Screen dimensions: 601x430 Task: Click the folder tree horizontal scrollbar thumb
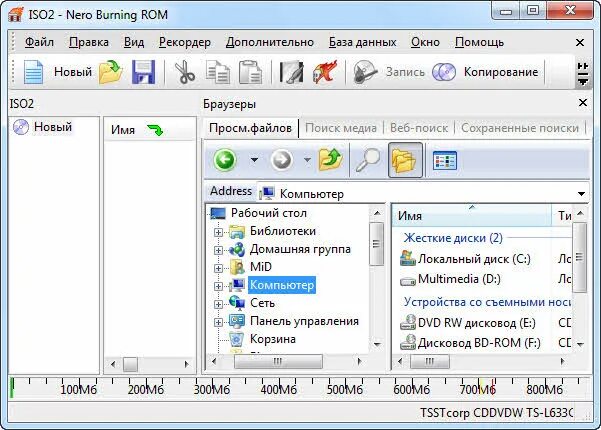pos(278,361)
